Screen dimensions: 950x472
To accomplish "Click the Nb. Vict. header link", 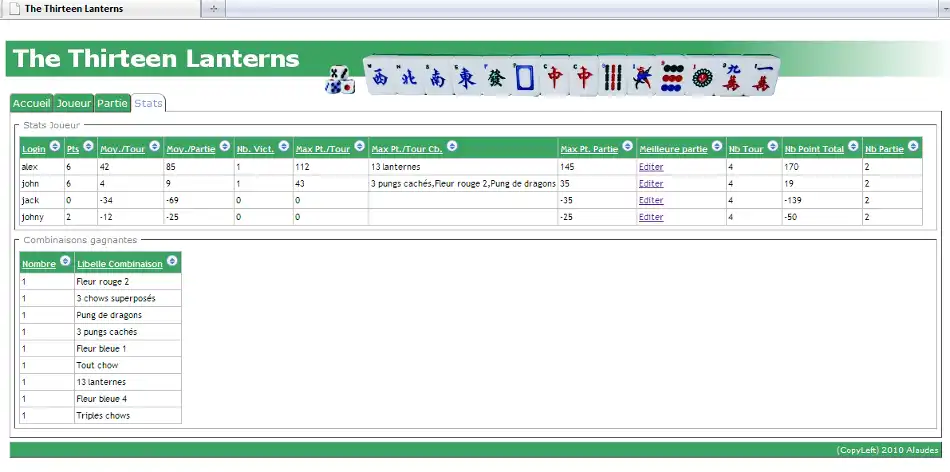I will click(256, 149).
